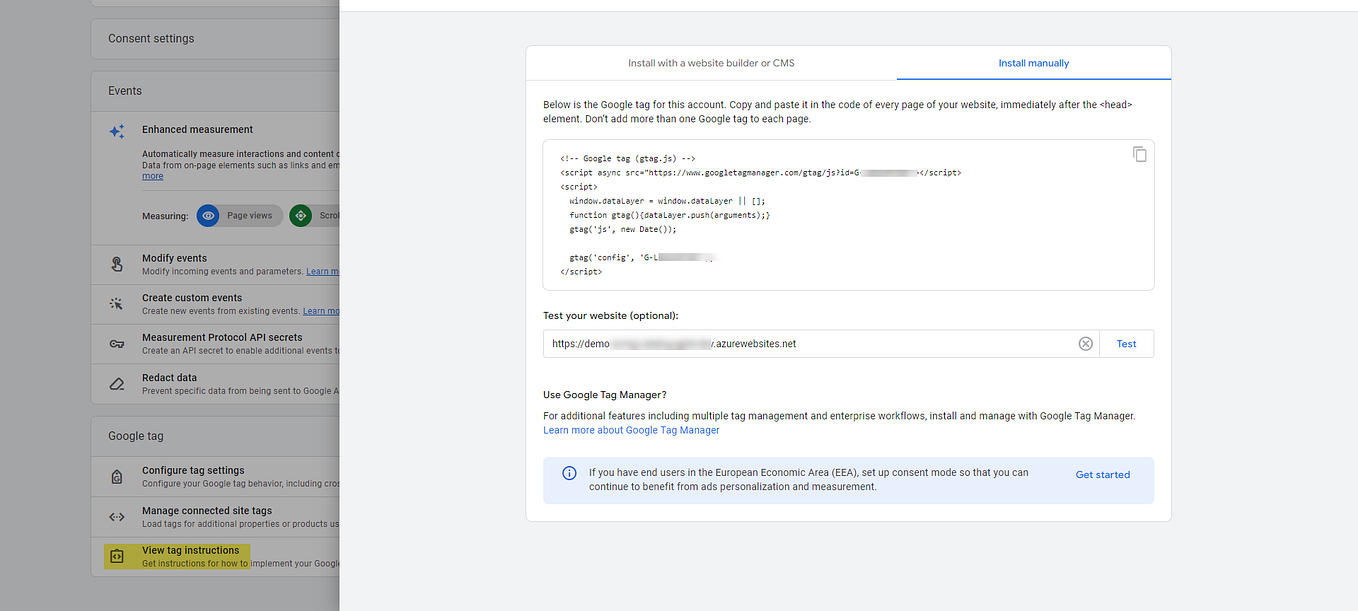
Task: Select the Manage connected site tags icon
Action: pyautogui.click(x=116, y=516)
